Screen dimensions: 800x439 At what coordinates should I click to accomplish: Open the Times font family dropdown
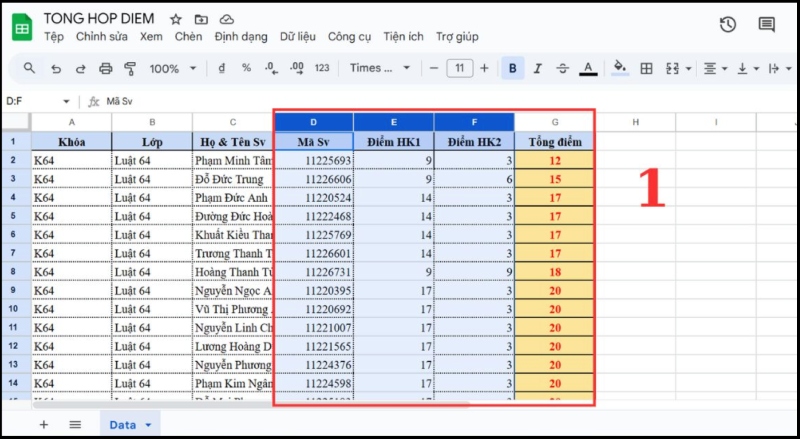pos(380,68)
